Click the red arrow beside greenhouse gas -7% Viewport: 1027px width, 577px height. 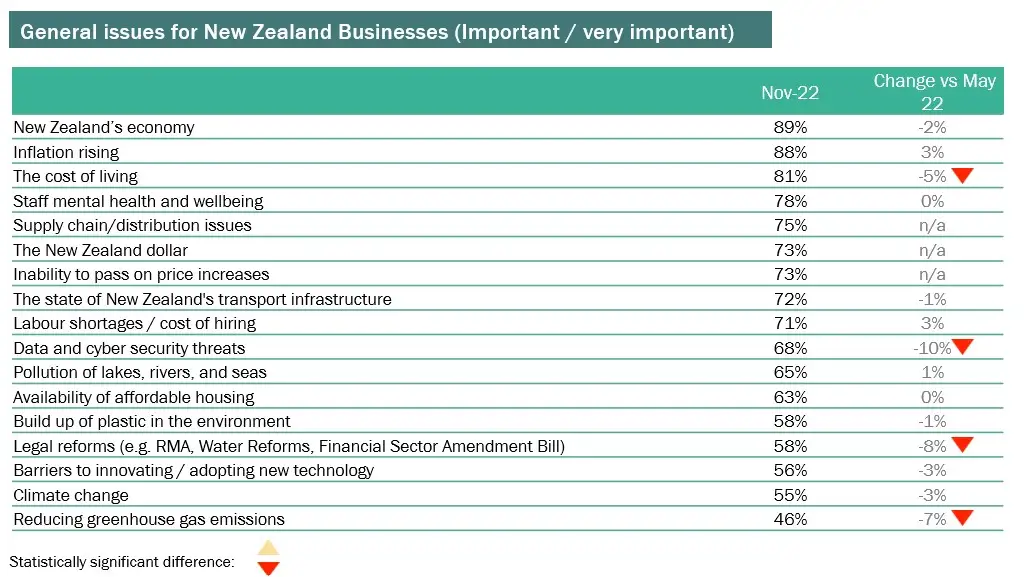(962, 518)
